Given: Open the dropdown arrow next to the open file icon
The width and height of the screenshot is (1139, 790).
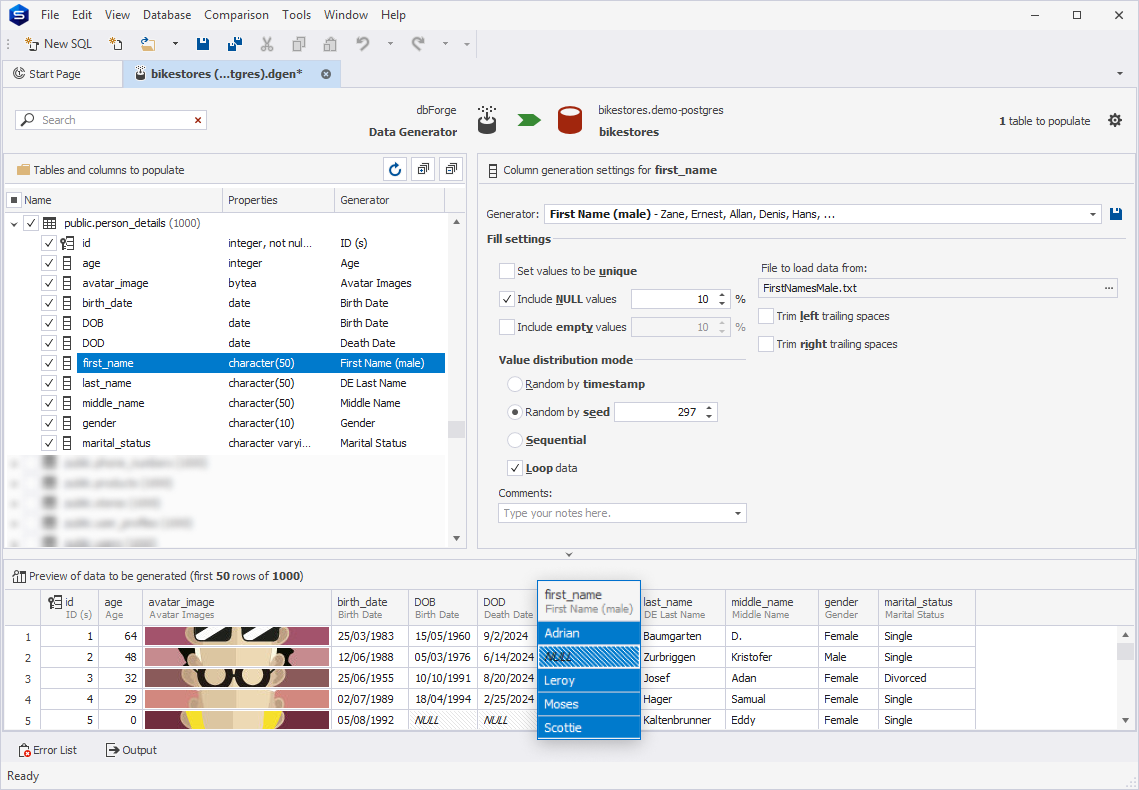Looking at the screenshot, I should 175,44.
